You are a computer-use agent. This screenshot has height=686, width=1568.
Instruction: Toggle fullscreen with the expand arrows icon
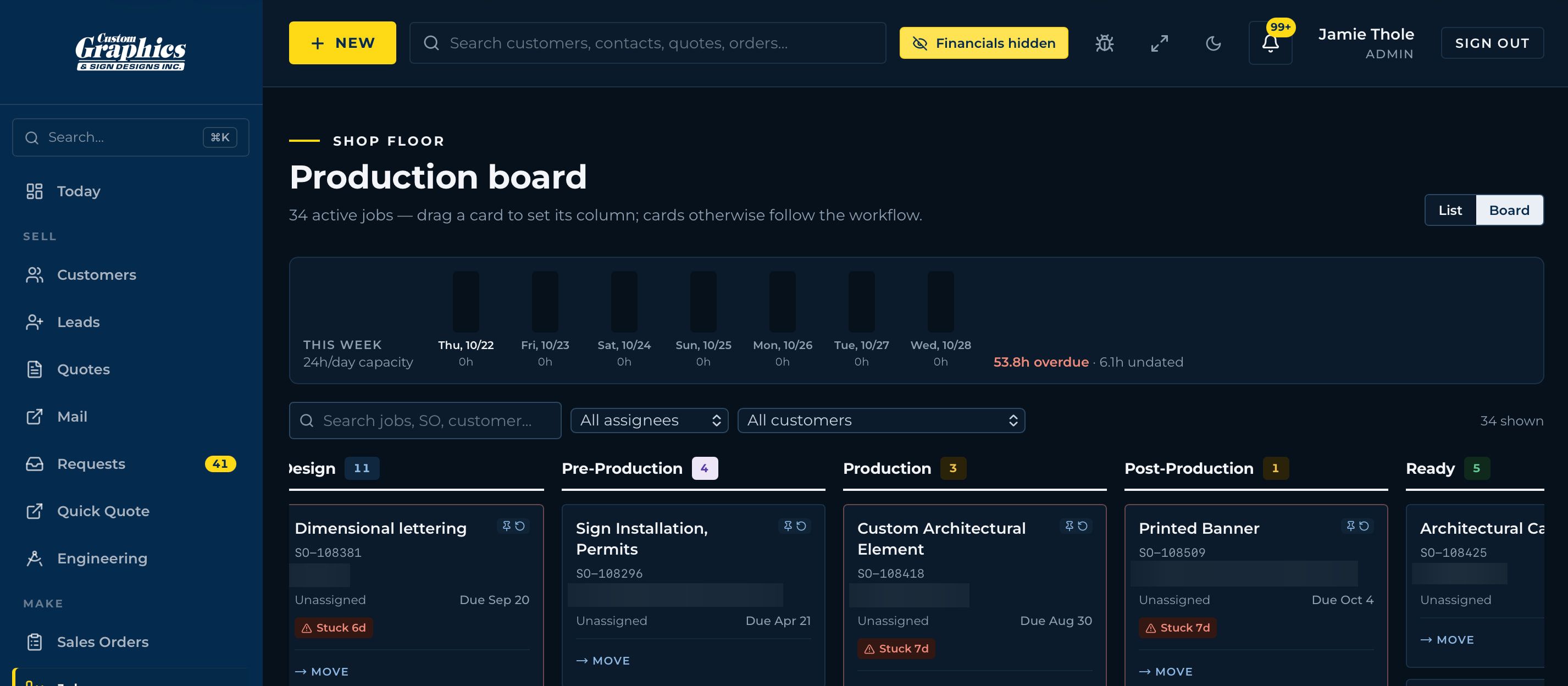(x=1159, y=43)
